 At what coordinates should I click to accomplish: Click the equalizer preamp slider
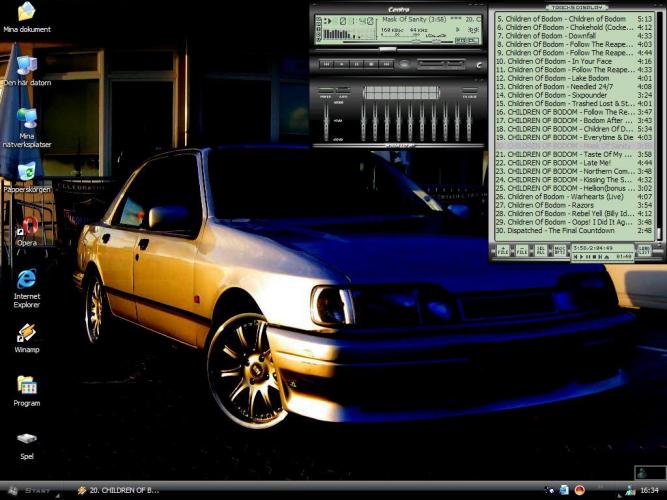coord(326,120)
